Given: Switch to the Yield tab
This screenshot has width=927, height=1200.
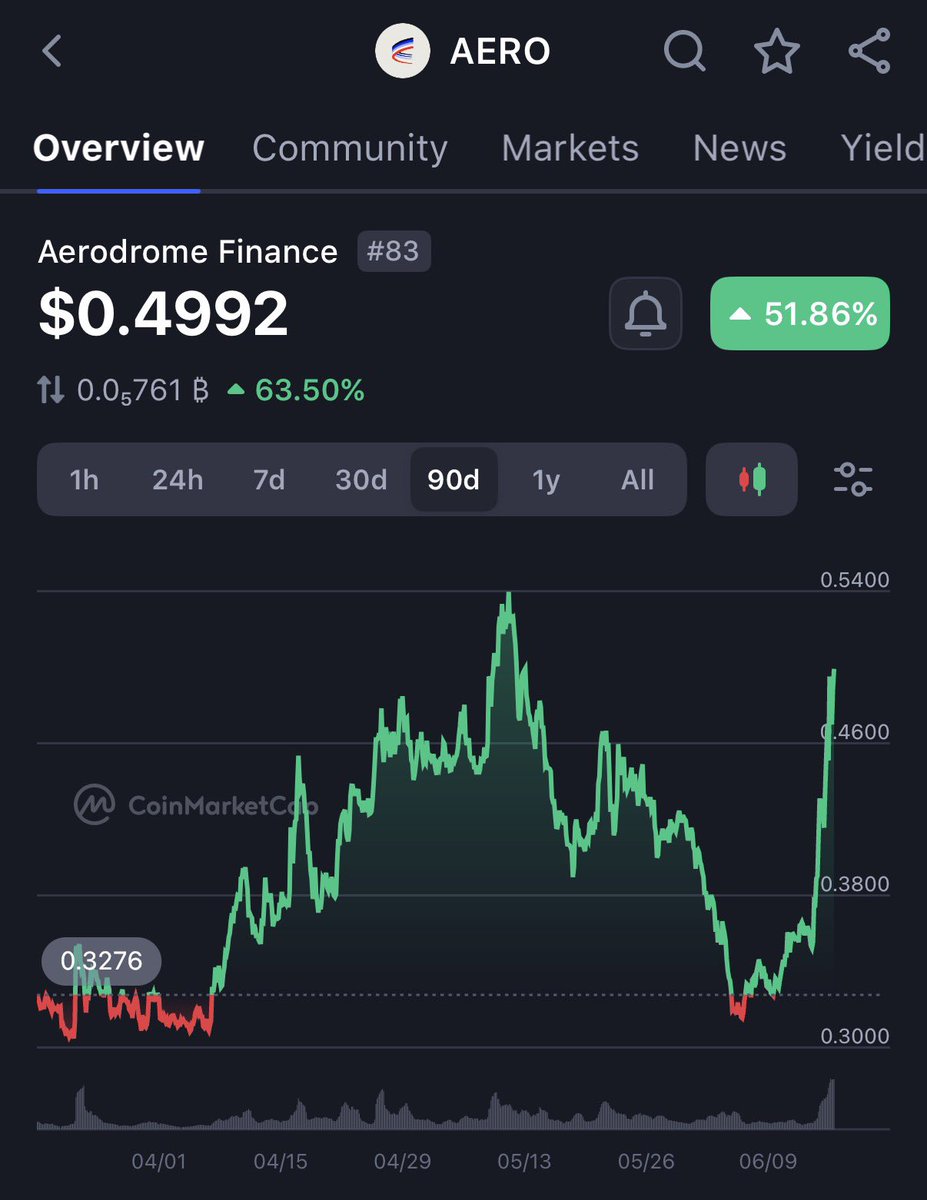Looking at the screenshot, I should 883,148.
